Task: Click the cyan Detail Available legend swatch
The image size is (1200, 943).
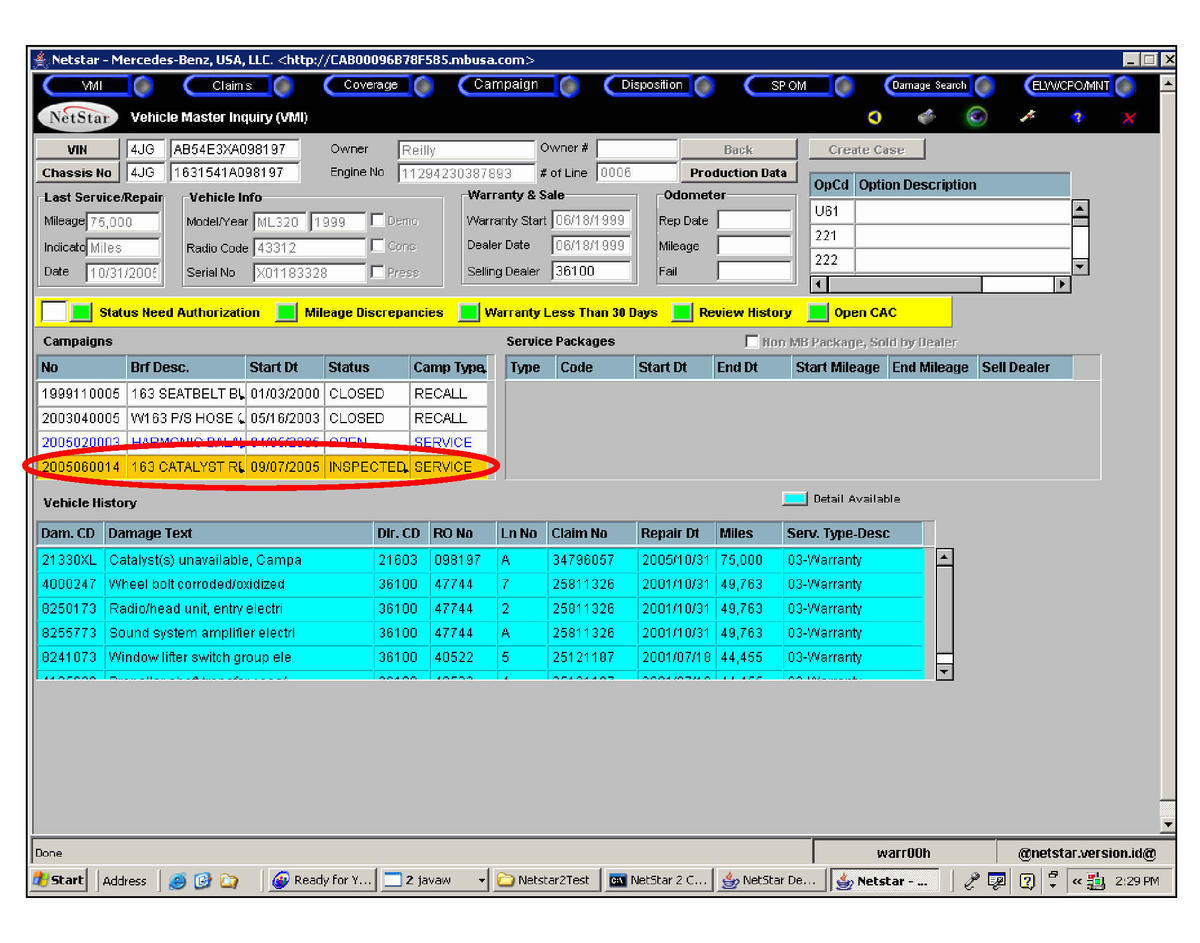Action: coord(795,498)
